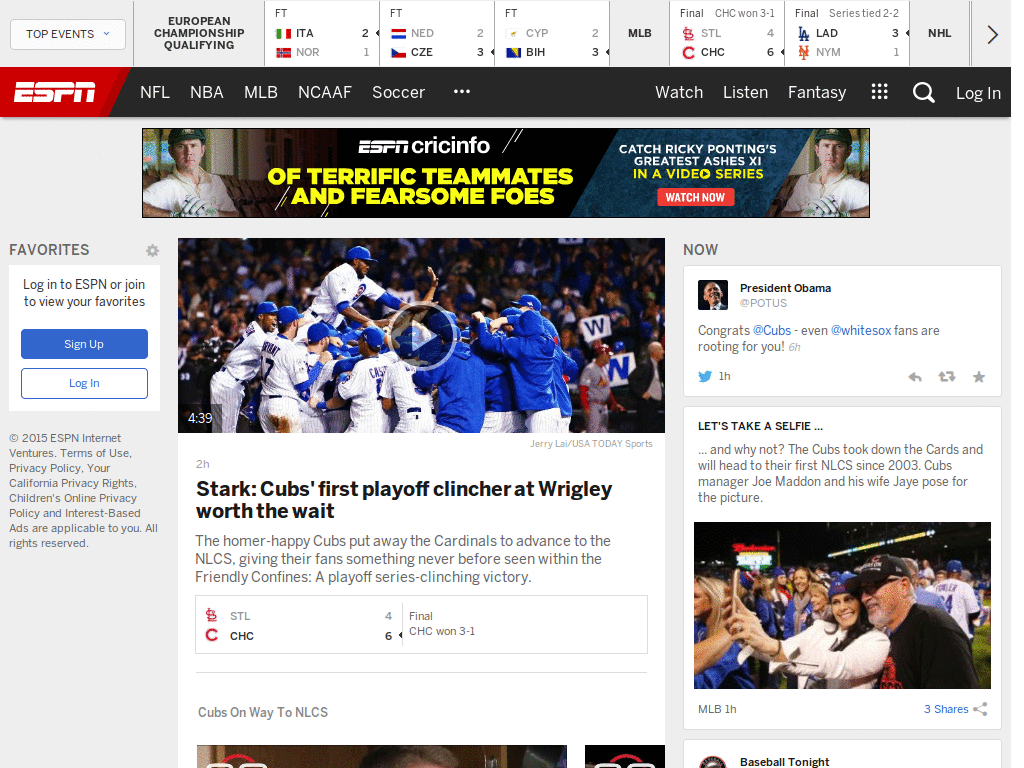Reply to President Obama's tweet
This screenshot has height=768, width=1024.
915,377
